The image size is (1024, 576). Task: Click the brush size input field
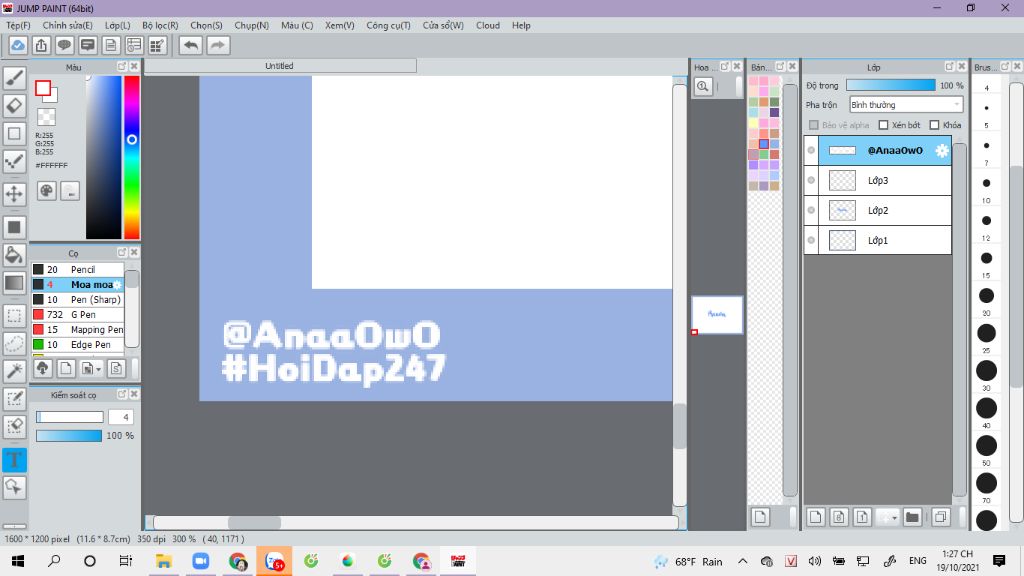[121, 417]
